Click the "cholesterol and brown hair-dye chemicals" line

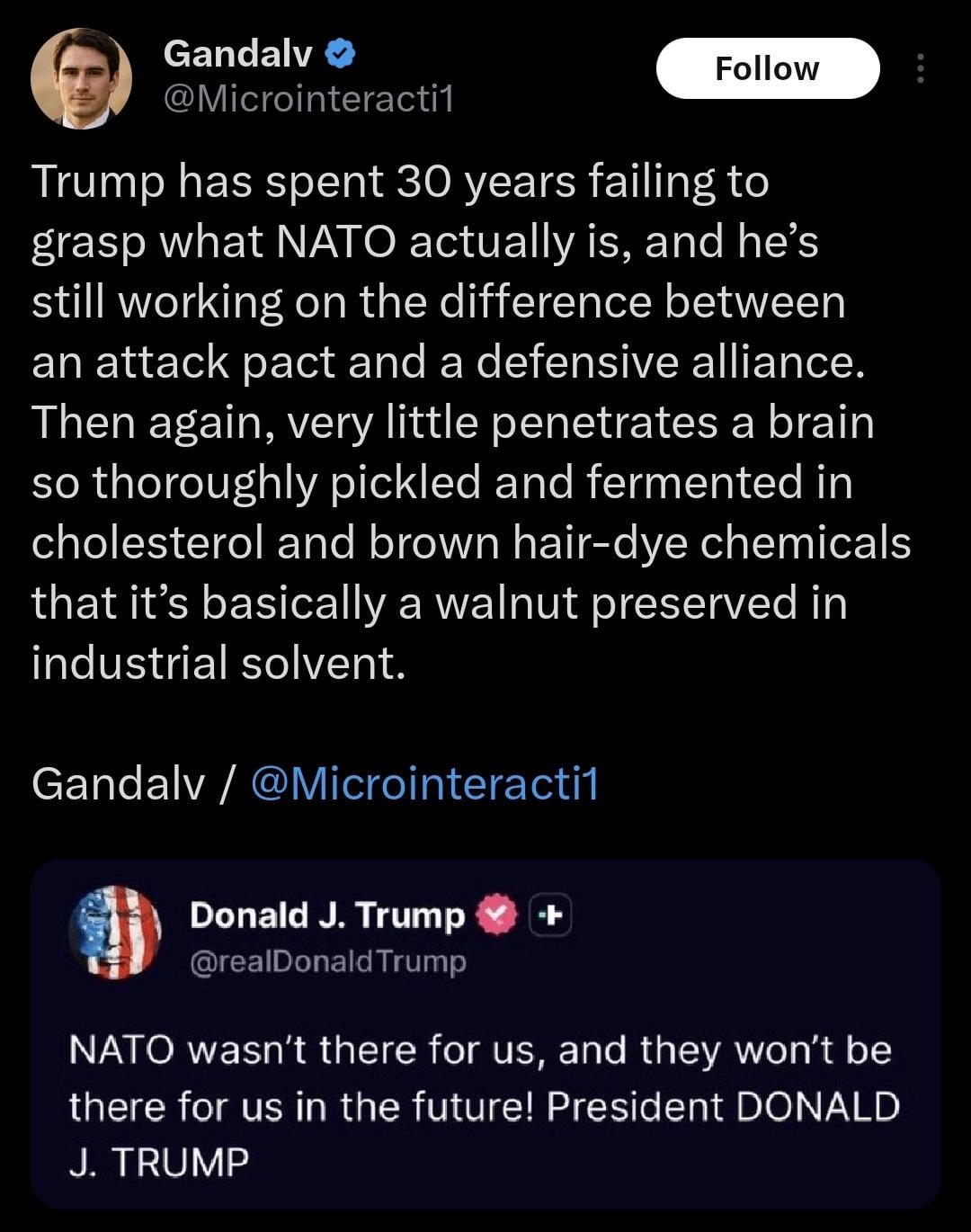[471, 542]
